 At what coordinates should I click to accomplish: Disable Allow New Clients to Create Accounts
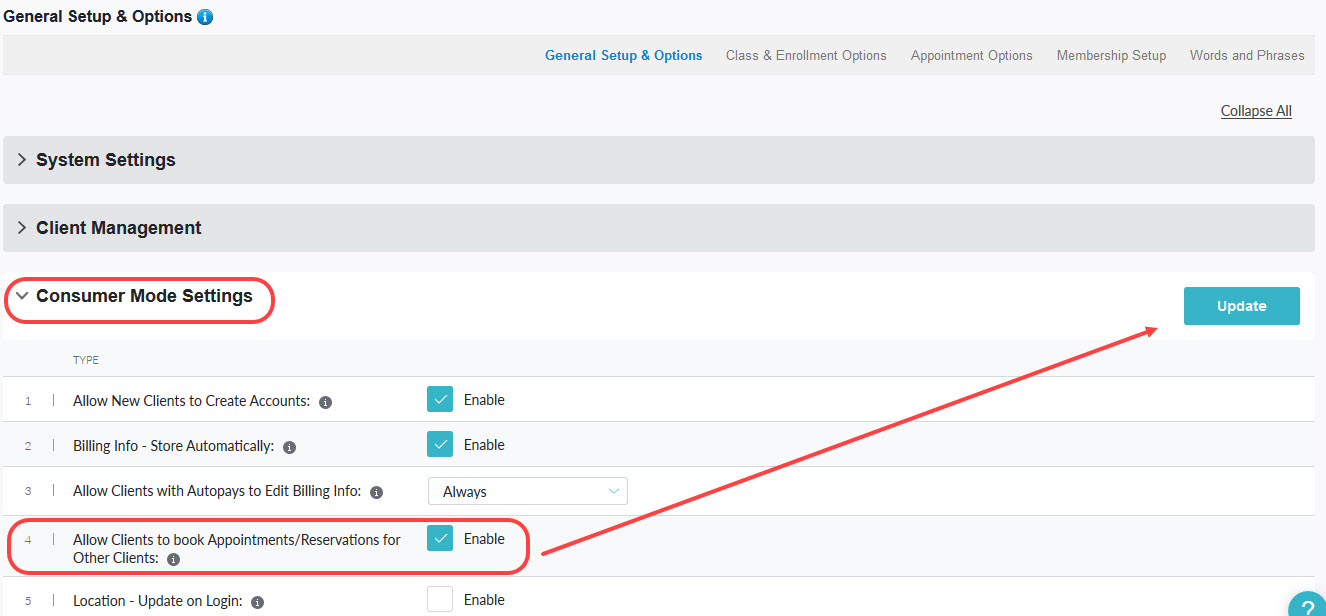440,399
